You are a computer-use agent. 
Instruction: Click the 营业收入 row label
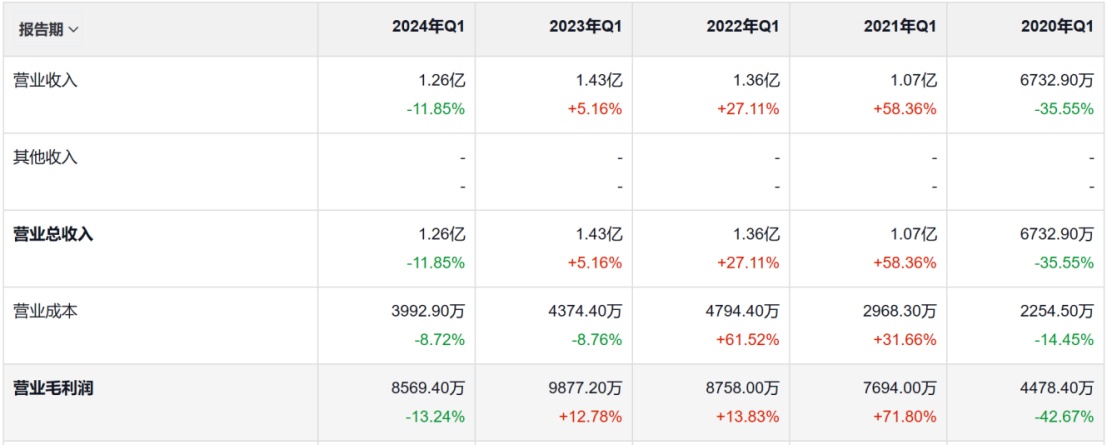click(45, 81)
